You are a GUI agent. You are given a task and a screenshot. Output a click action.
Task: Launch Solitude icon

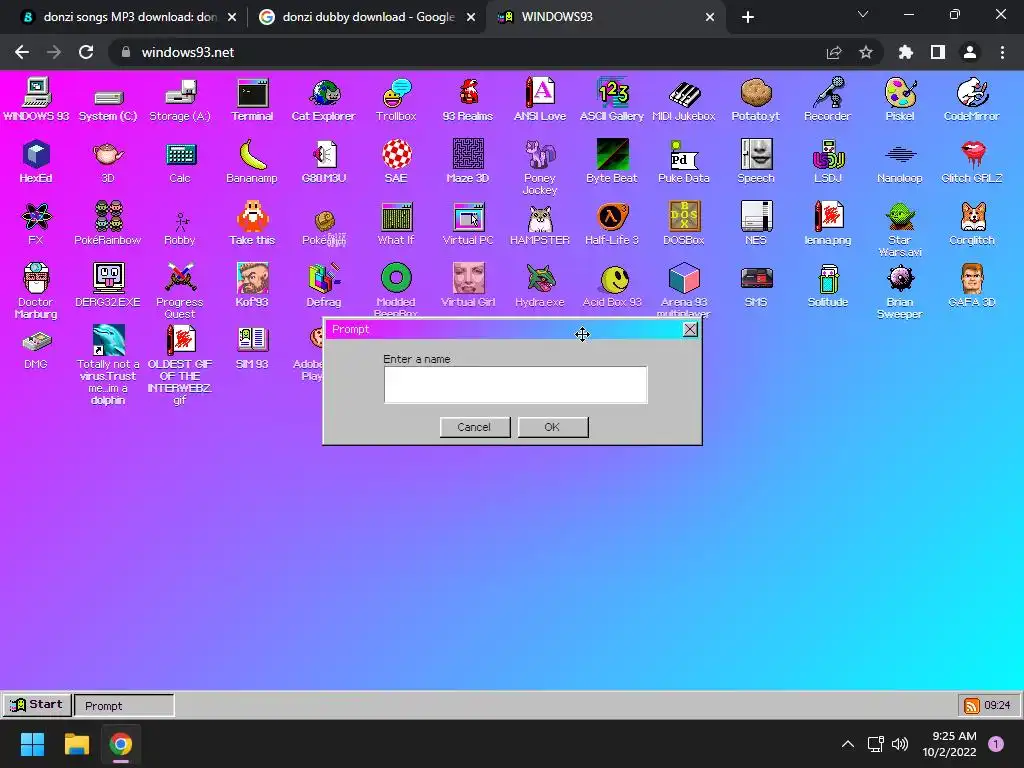pyautogui.click(x=827, y=286)
